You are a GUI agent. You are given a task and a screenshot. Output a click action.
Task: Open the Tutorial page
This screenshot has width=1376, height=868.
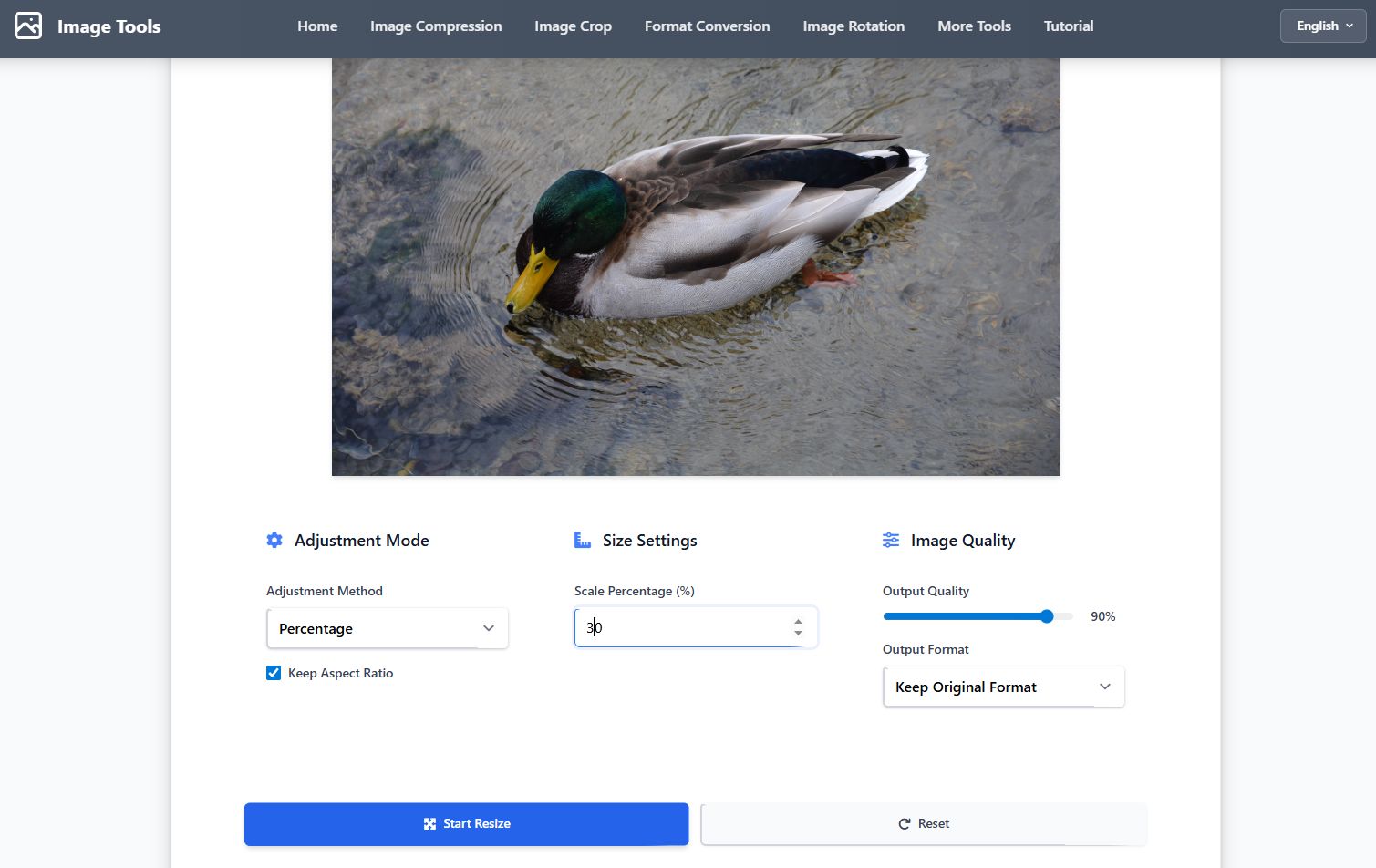point(1069,26)
